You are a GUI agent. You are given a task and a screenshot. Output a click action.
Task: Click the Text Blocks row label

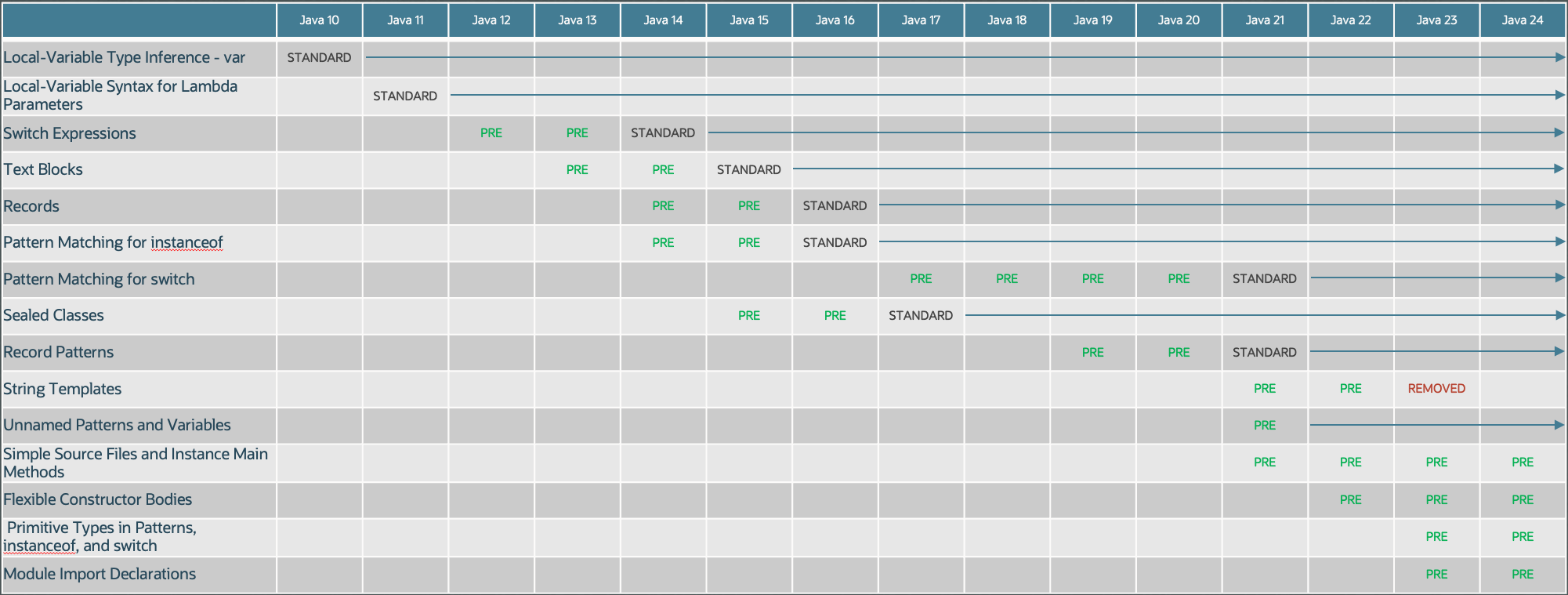pyautogui.click(x=43, y=169)
